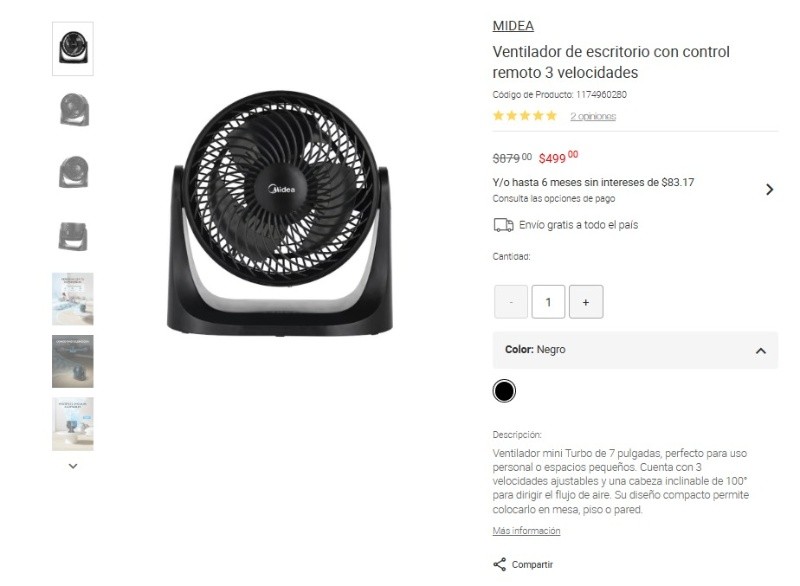The height and width of the screenshot is (586, 800).
Task: Select the dark gray lifestyle thumbnail
Action: point(73,361)
